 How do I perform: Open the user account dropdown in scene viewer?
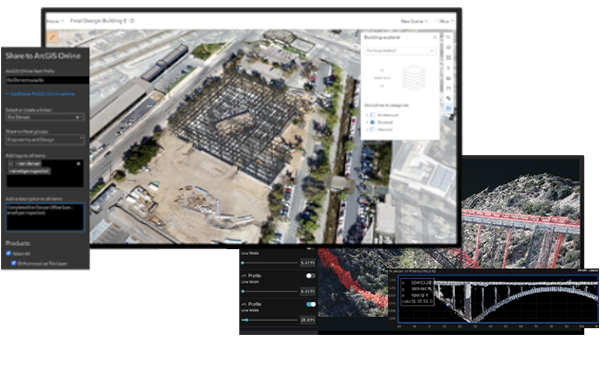click(444, 21)
